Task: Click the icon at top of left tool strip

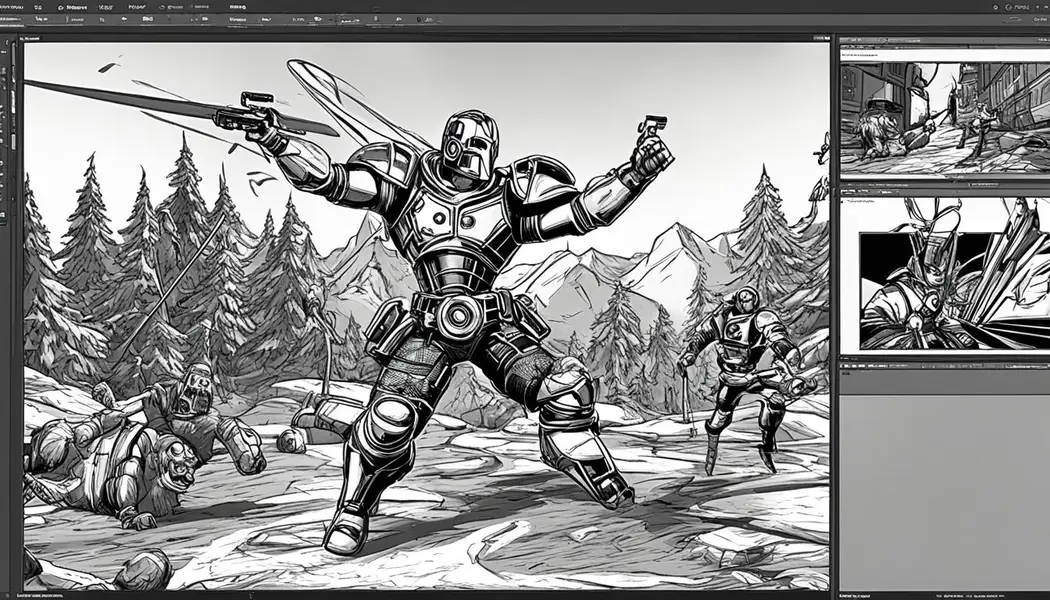Action: (x=8, y=47)
